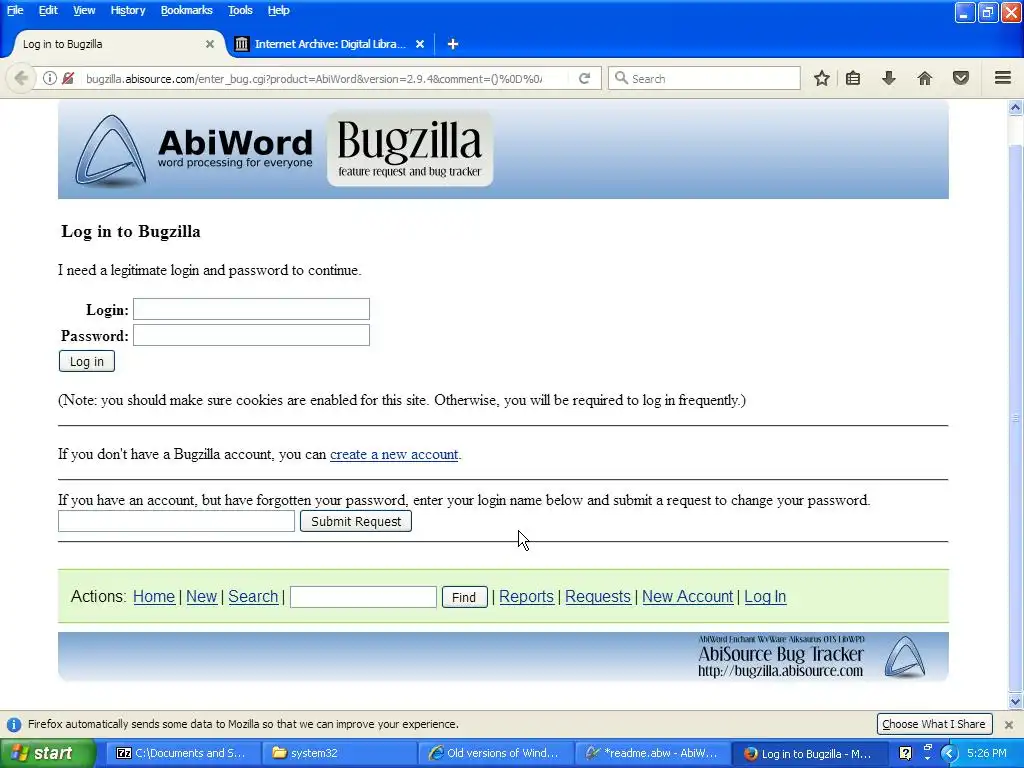The height and width of the screenshot is (768, 1024).
Task: Click the page scrollbar down arrow
Action: tap(1016, 702)
